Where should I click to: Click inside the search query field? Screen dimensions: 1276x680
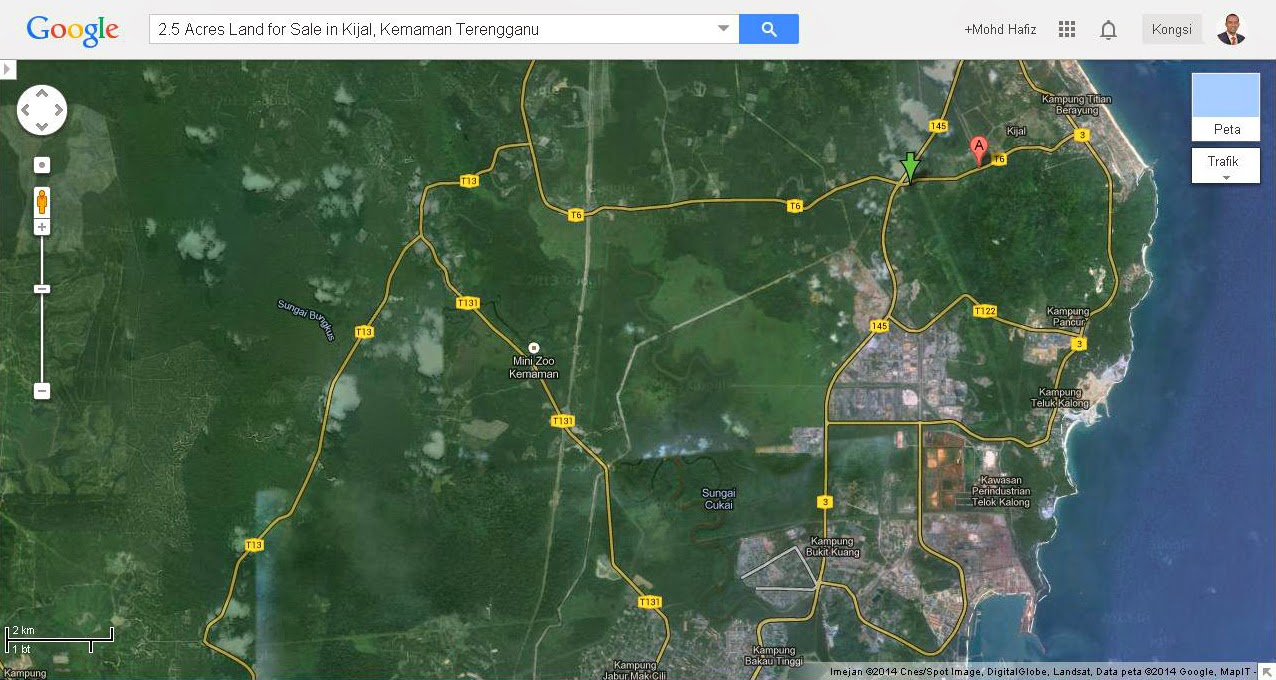click(430, 29)
